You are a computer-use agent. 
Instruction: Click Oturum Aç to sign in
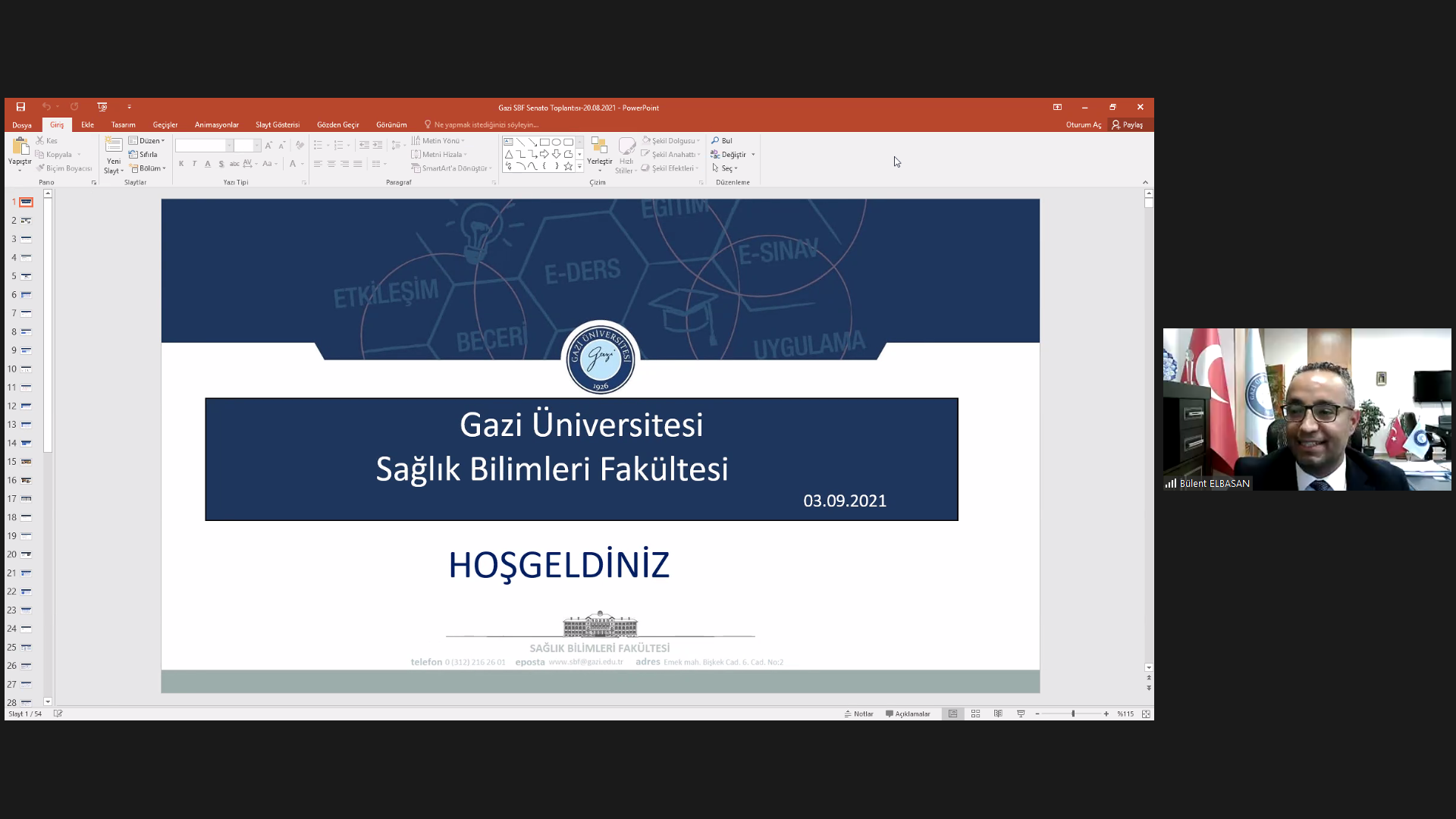tap(1084, 125)
